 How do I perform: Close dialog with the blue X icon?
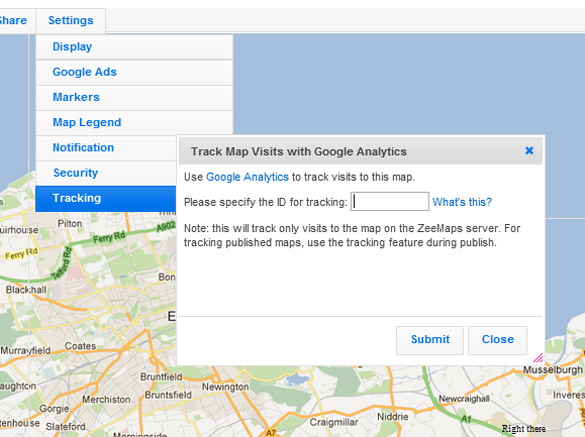pyautogui.click(x=529, y=151)
